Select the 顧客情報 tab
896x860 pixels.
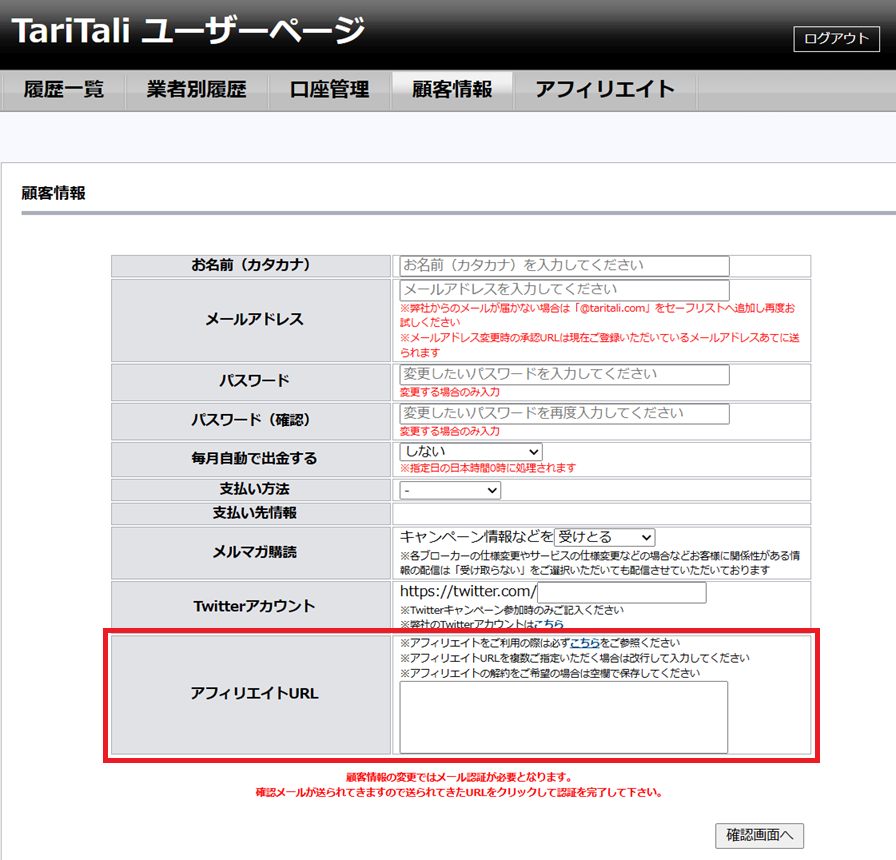click(x=452, y=89)
